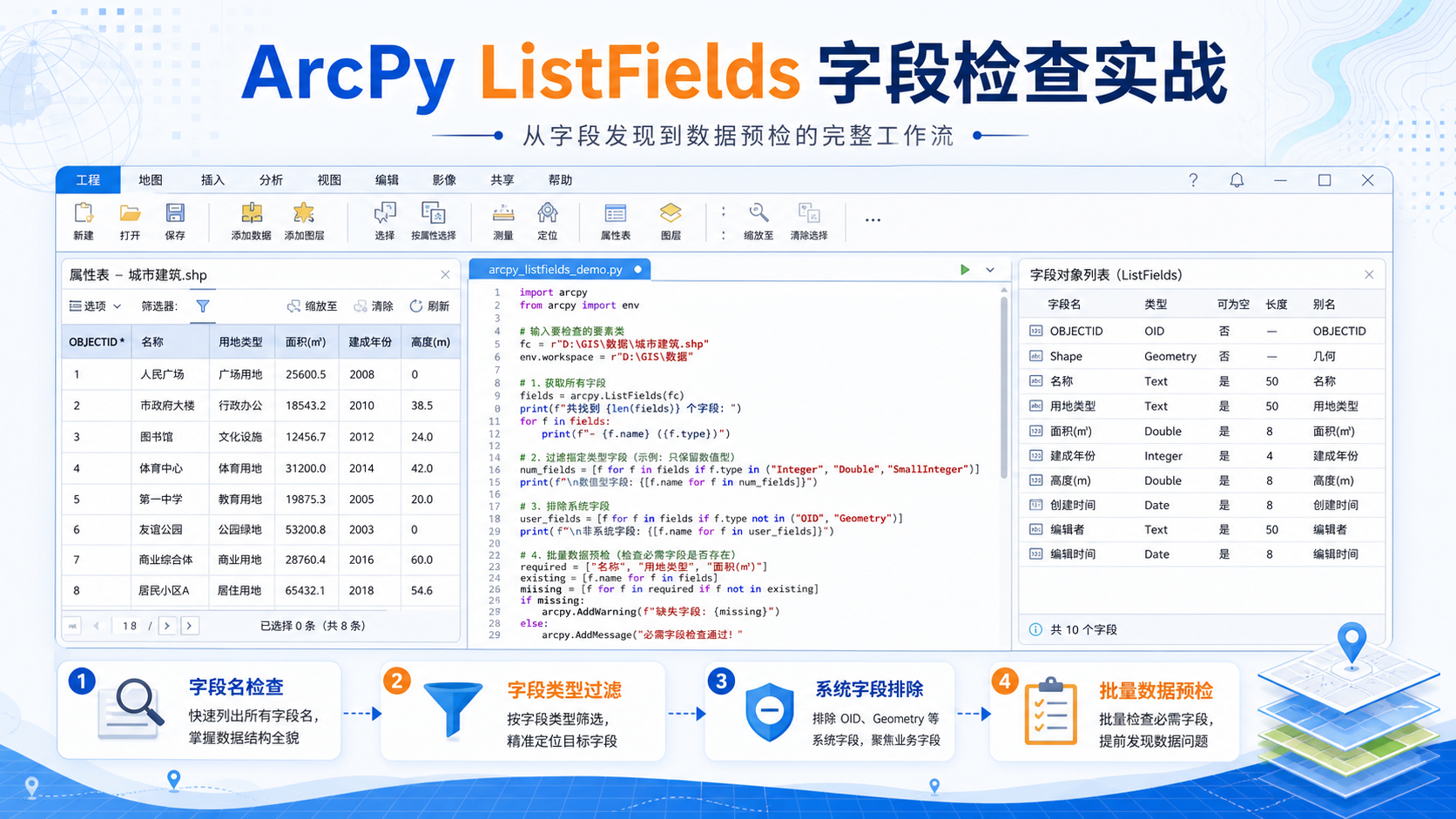Click the 图层 (Layers) toolbar icon
1456x819 pixels.
click(x=671, y=213)
